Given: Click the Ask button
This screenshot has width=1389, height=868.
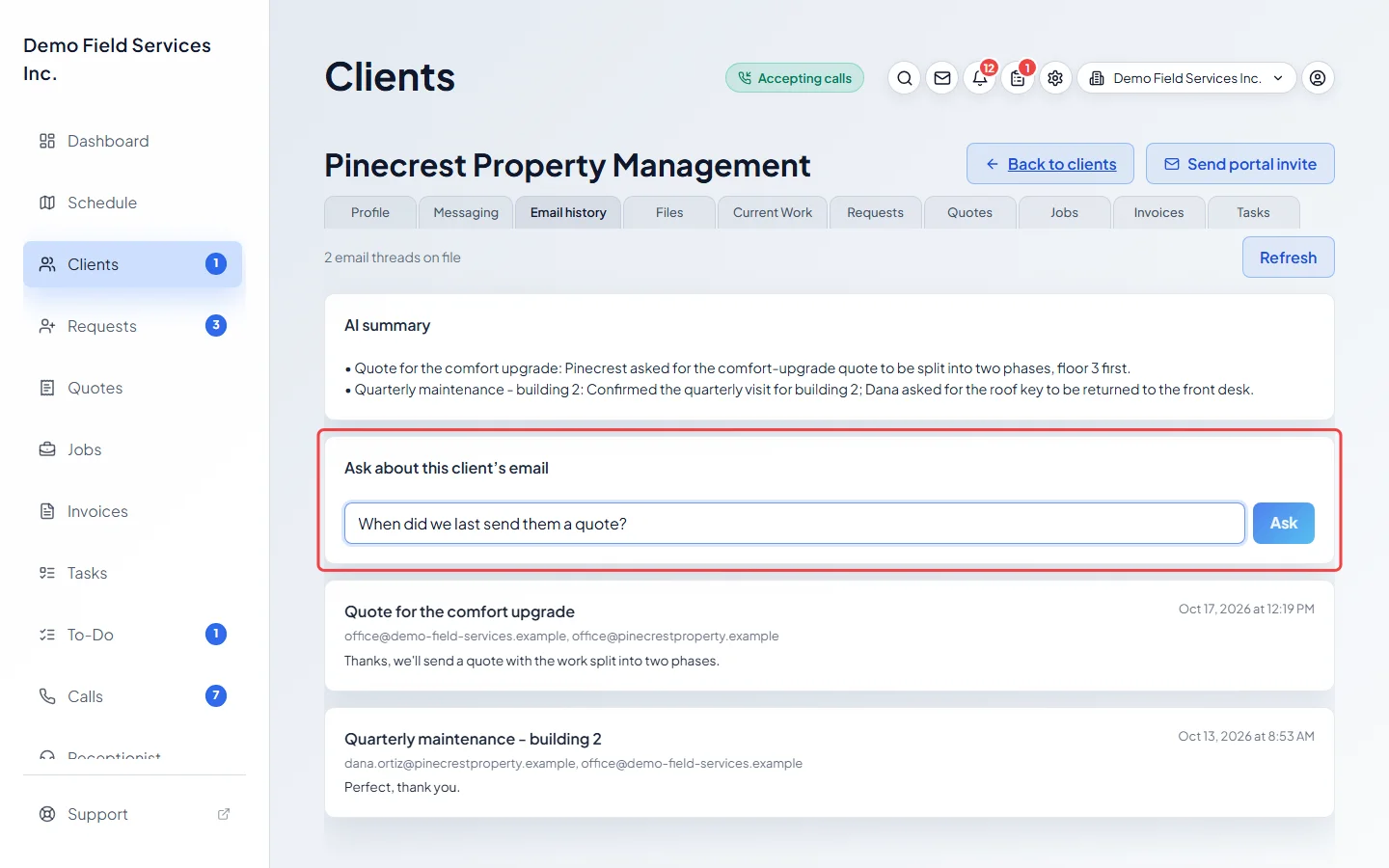Looking at the screenshot, I should pyautogui.click(x=1283, y=523).
